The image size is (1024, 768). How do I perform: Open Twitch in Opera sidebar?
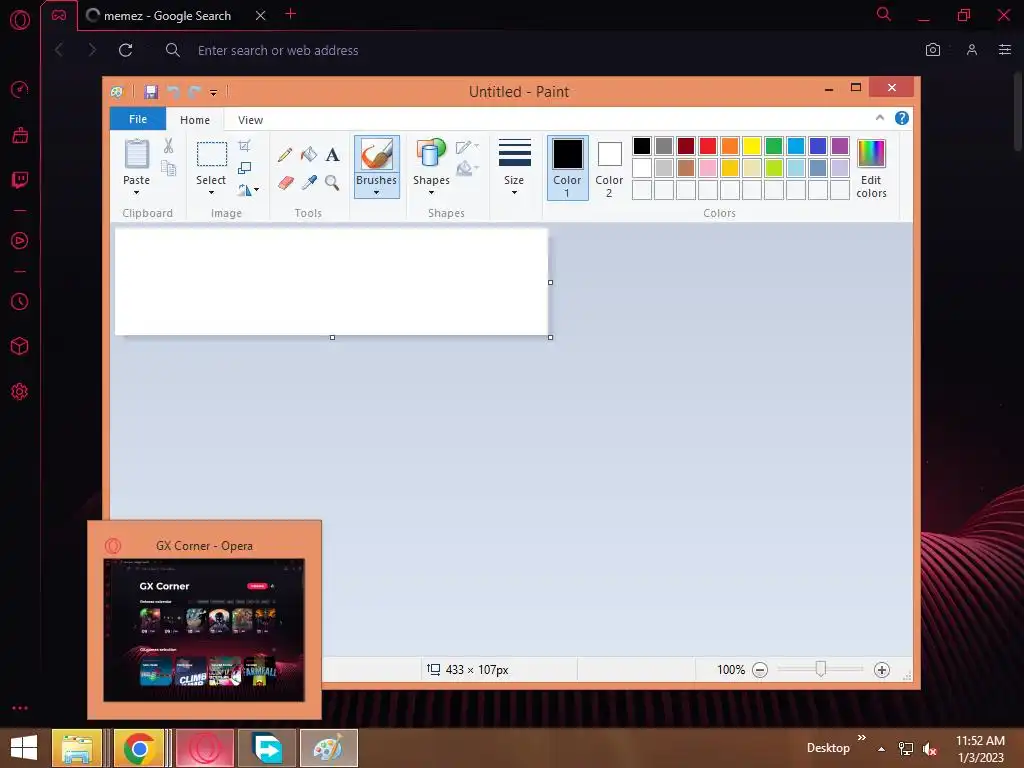(20, 180)
